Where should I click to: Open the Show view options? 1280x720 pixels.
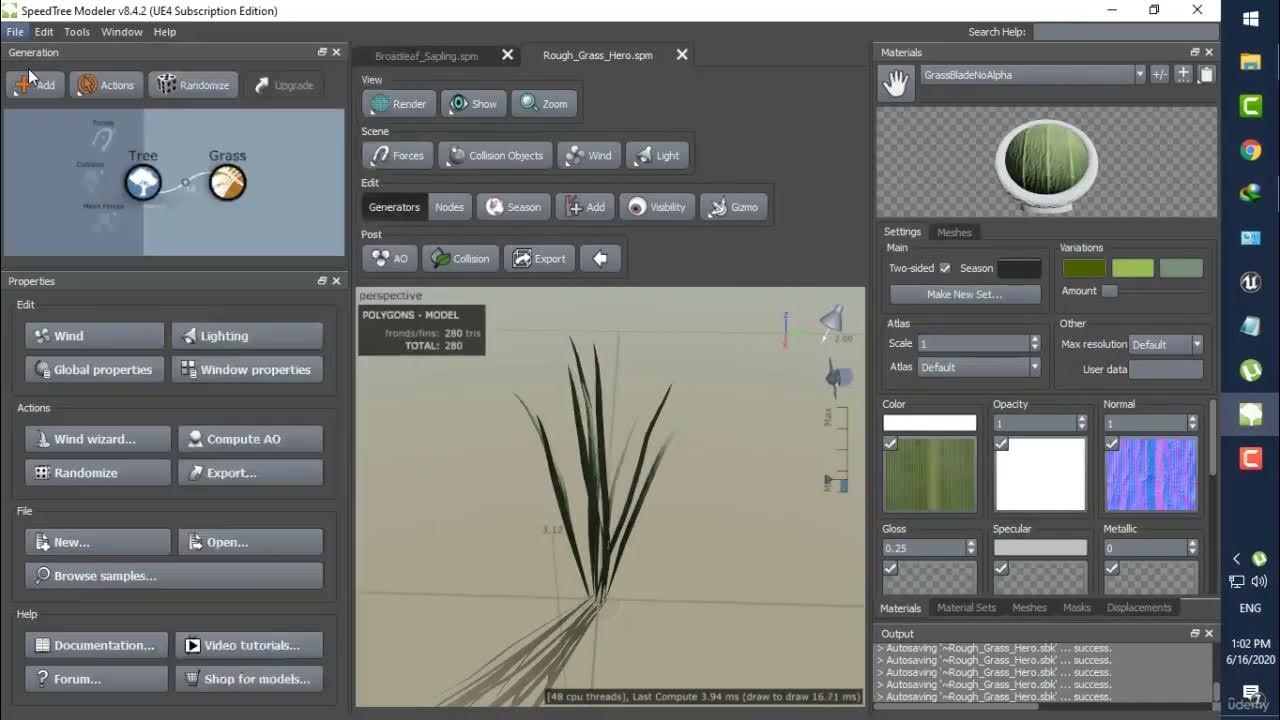pos(473,104)
